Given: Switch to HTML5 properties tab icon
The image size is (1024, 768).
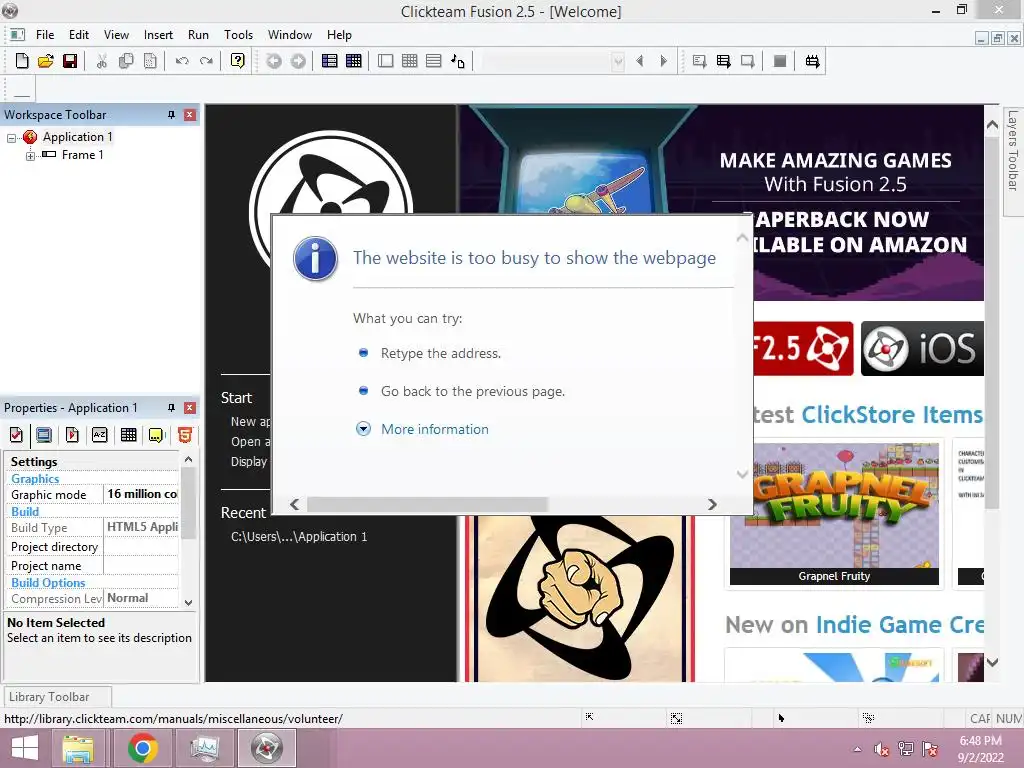Looking at the screenshot, I should pos(185,435).
